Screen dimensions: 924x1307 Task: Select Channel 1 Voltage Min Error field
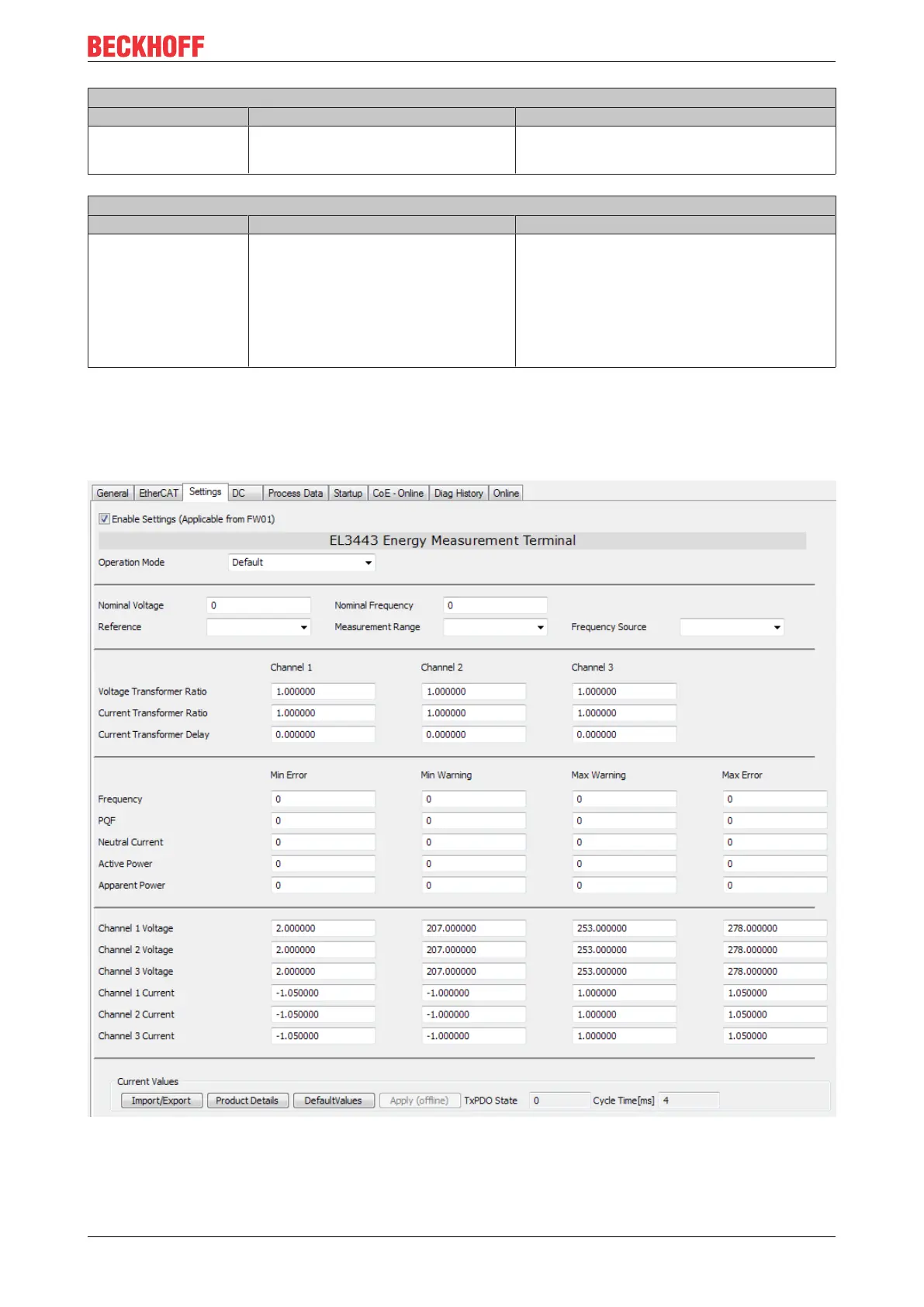(x=324, y=928)
